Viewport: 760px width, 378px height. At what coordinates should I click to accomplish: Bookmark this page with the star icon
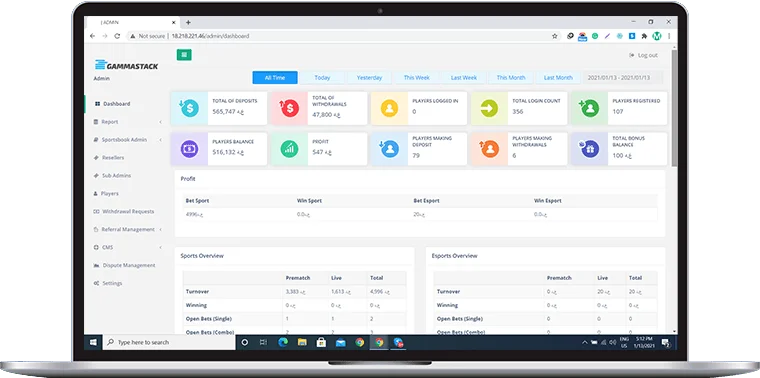click(554, 36)
